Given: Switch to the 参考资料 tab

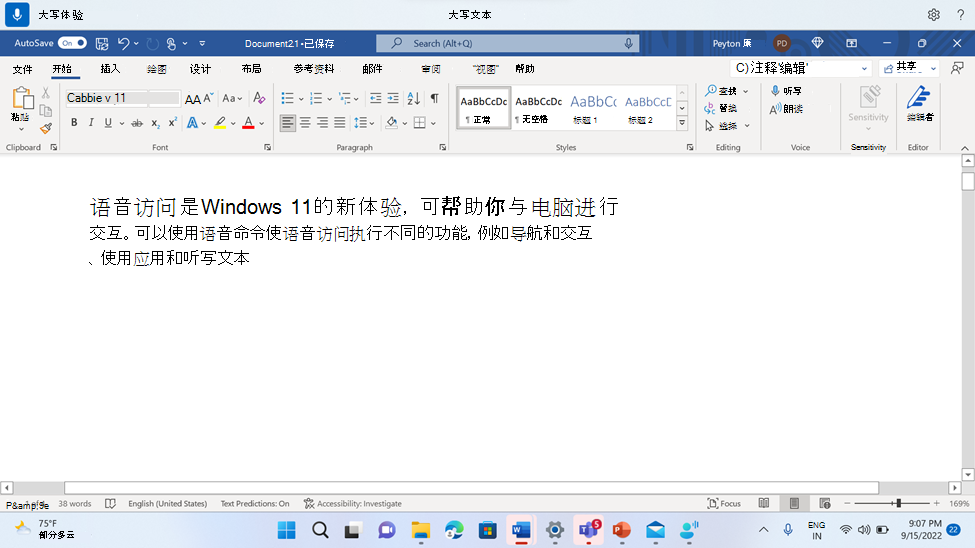Looking at the screenshot, I should 314,69.
